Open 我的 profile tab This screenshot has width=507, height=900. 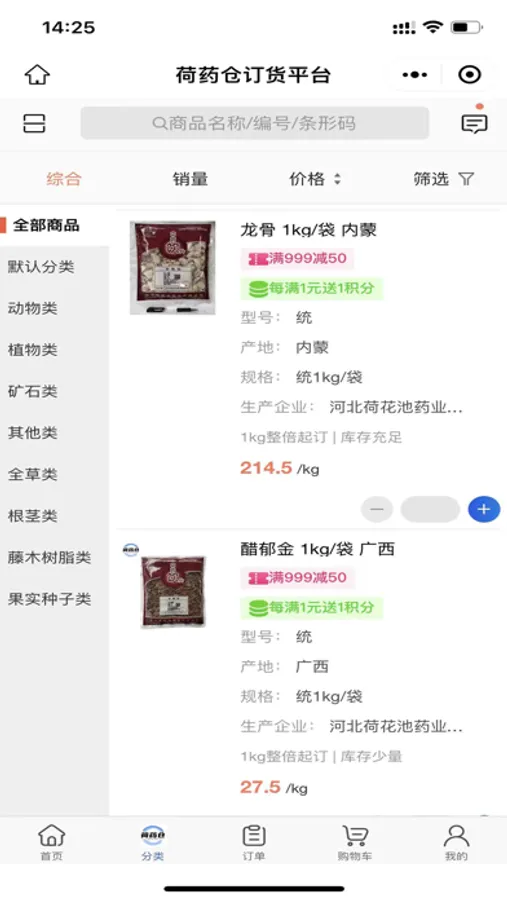pyautogui.click(x=456, y=843)
